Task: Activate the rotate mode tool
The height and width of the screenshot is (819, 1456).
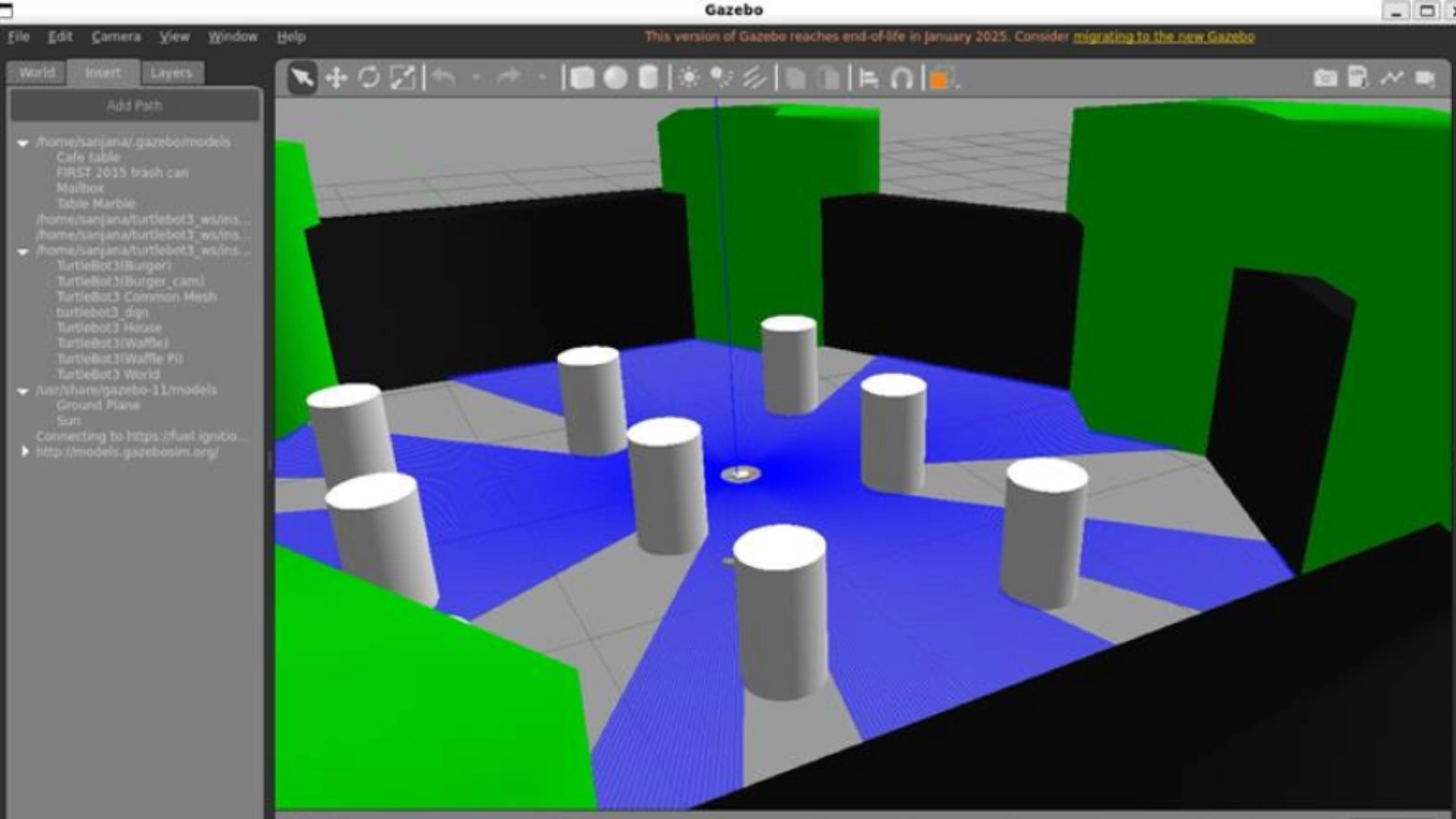Action: tap(369, 78)
